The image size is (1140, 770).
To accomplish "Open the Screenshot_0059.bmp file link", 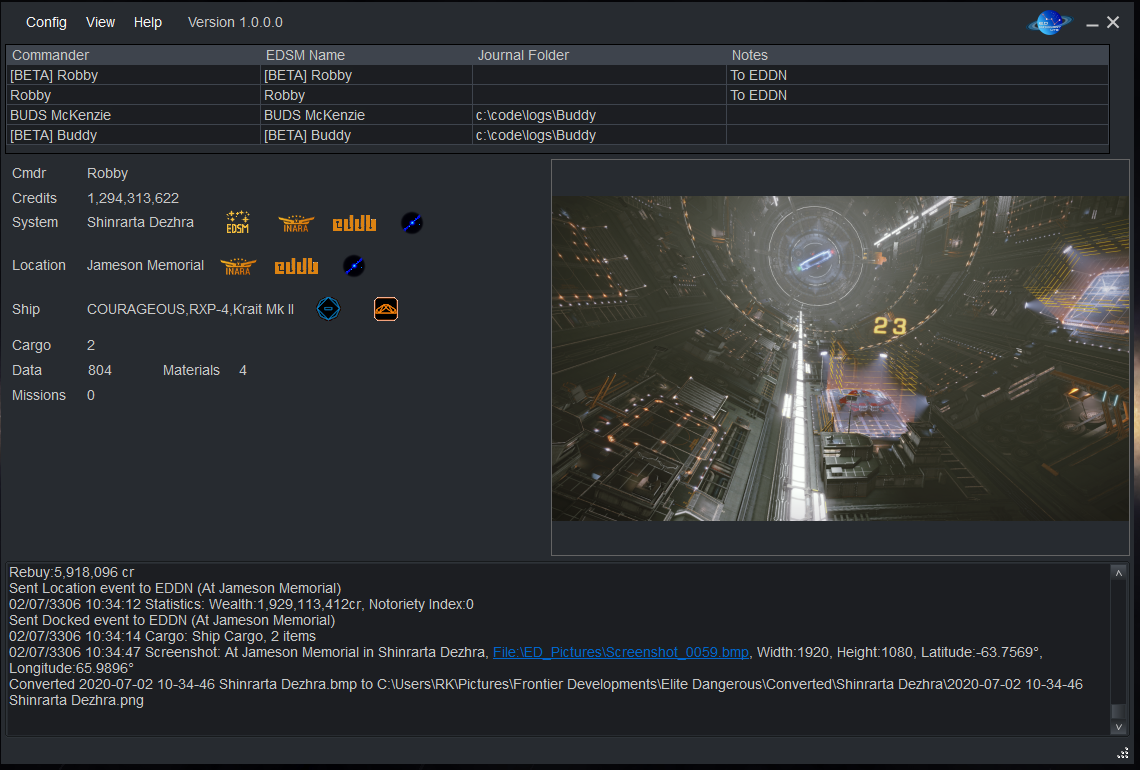I will click(x=621, y=652).
